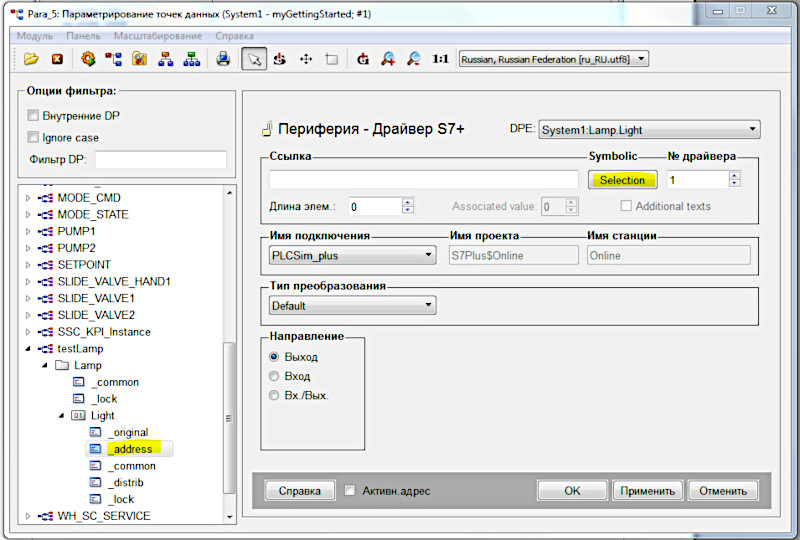
Task: Click the rotate tool with exclamation mark
Action: [280, 59]
